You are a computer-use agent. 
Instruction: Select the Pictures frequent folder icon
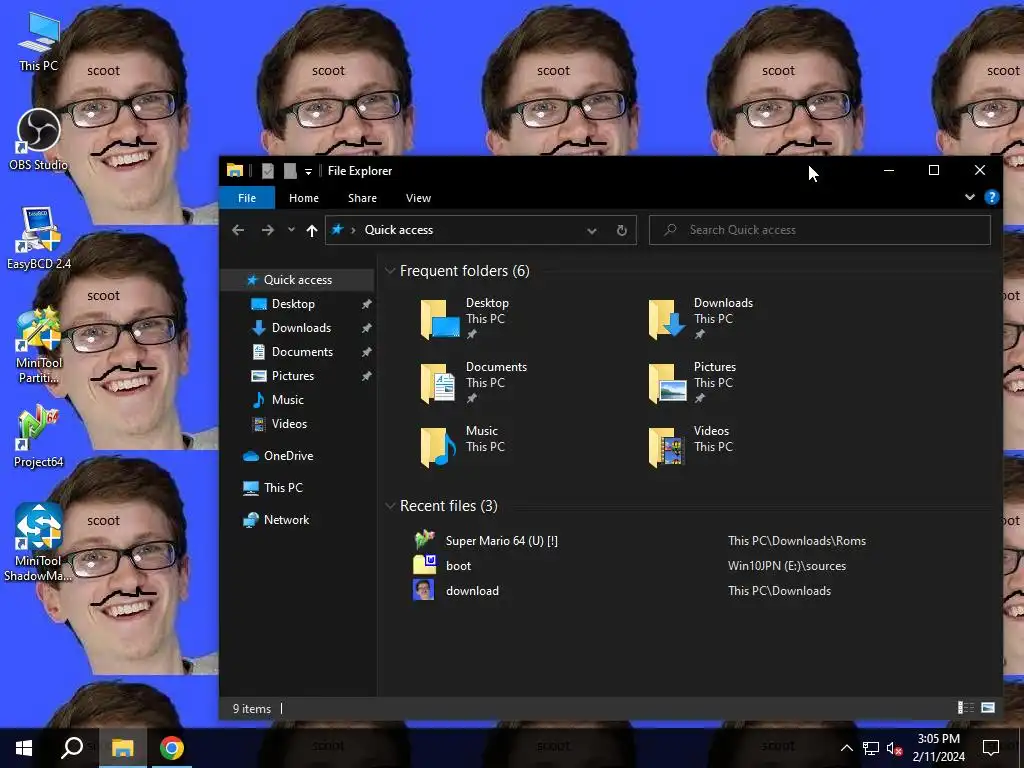[x=667, y=383]
